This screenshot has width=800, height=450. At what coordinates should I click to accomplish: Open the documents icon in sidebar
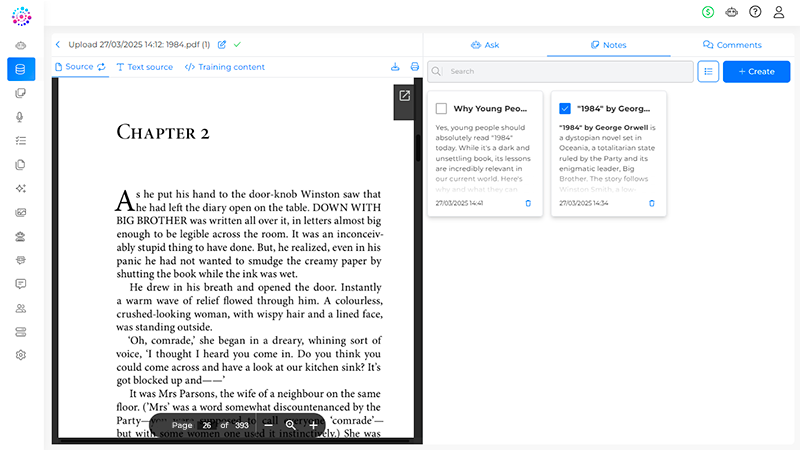point(20,165)
